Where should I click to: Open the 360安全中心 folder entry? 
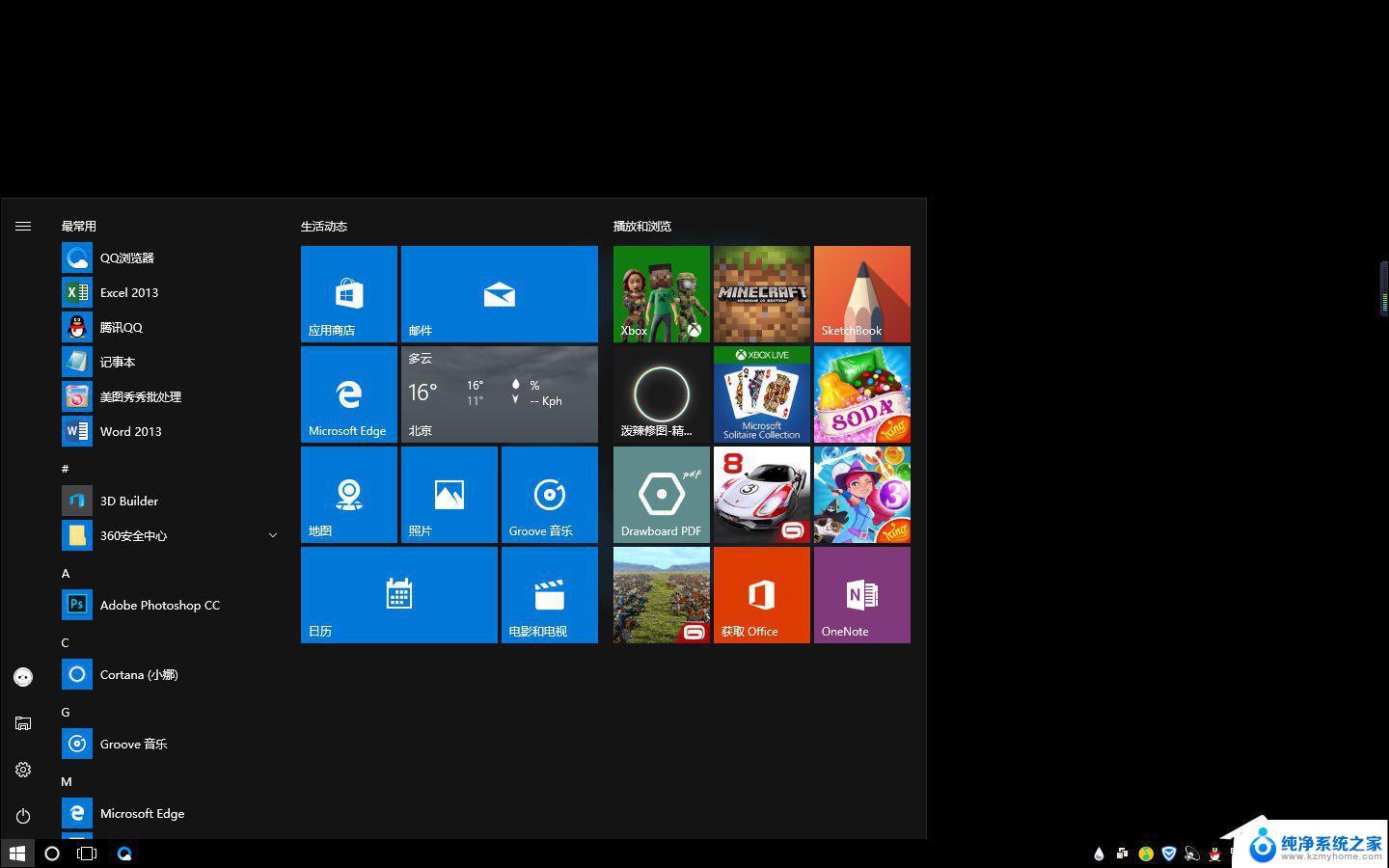coord(170,535)
